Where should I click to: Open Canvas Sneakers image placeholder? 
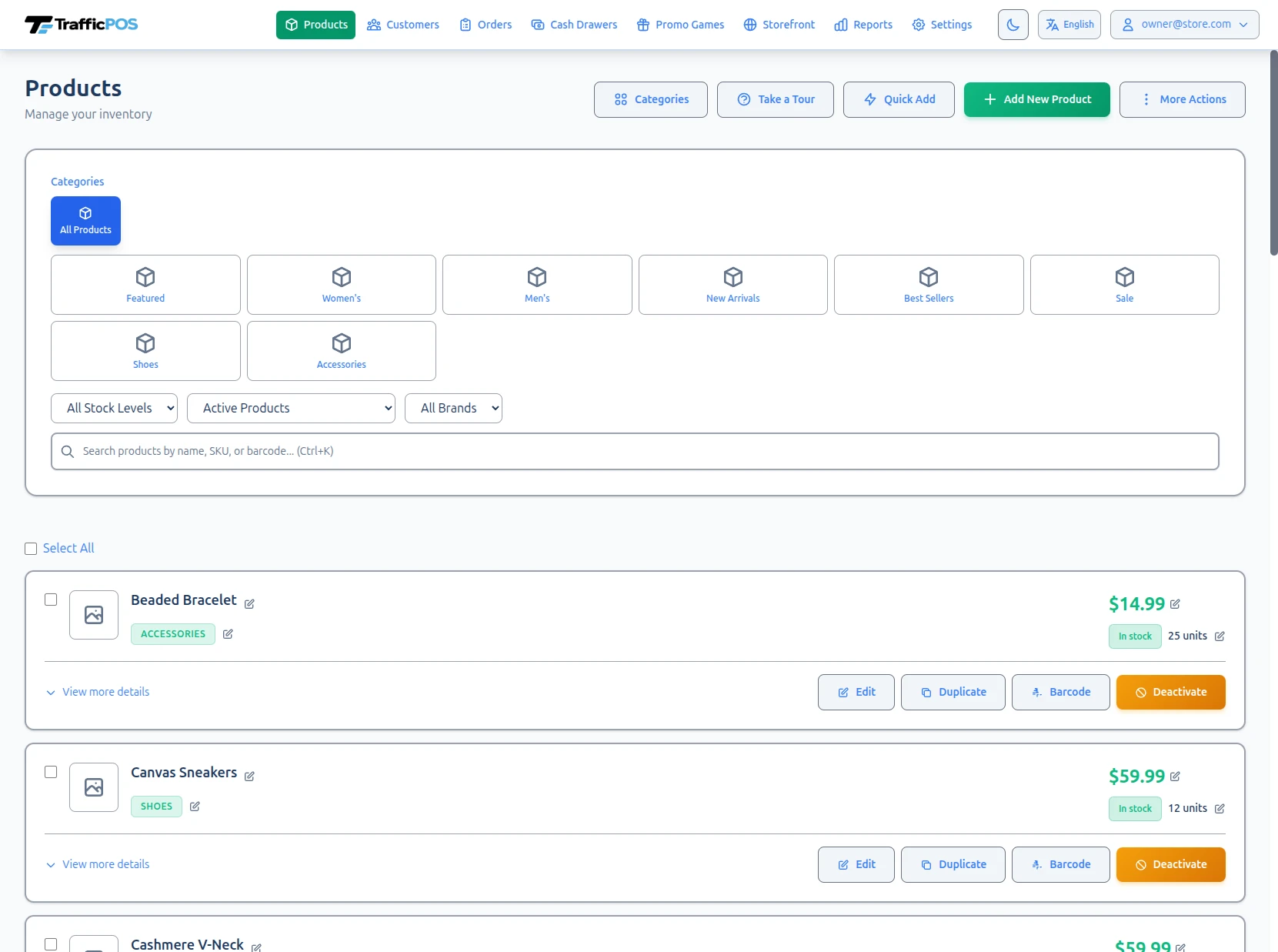click(94, 787)
